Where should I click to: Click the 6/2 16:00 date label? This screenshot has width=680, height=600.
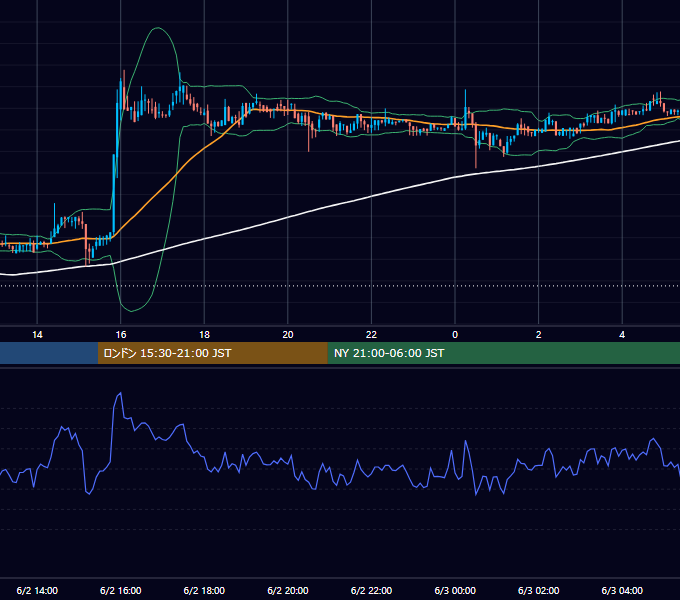point(121,590)
